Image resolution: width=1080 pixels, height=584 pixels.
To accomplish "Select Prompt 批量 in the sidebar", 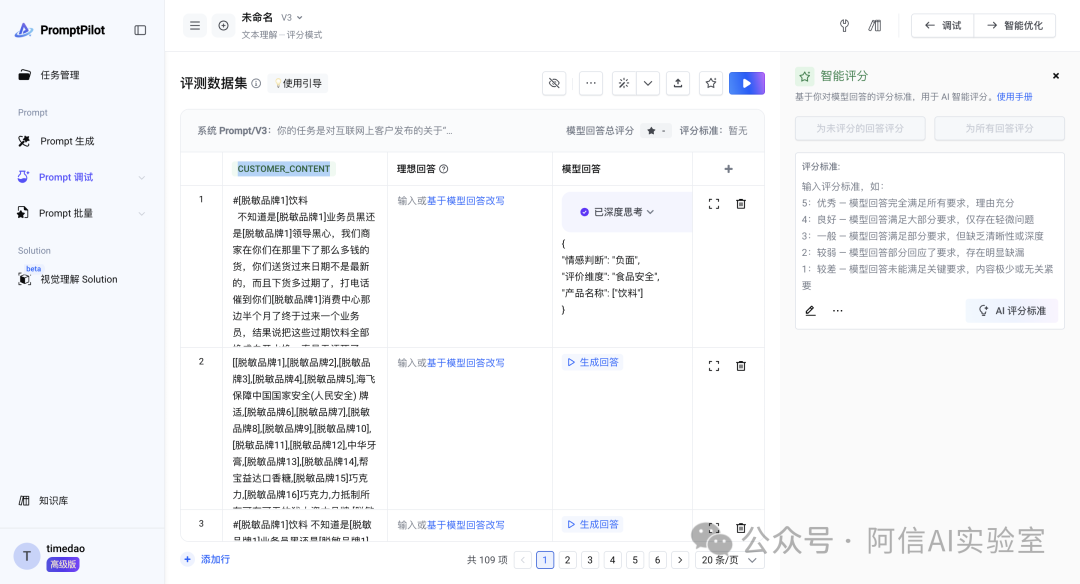I will [x=65, y=213].
